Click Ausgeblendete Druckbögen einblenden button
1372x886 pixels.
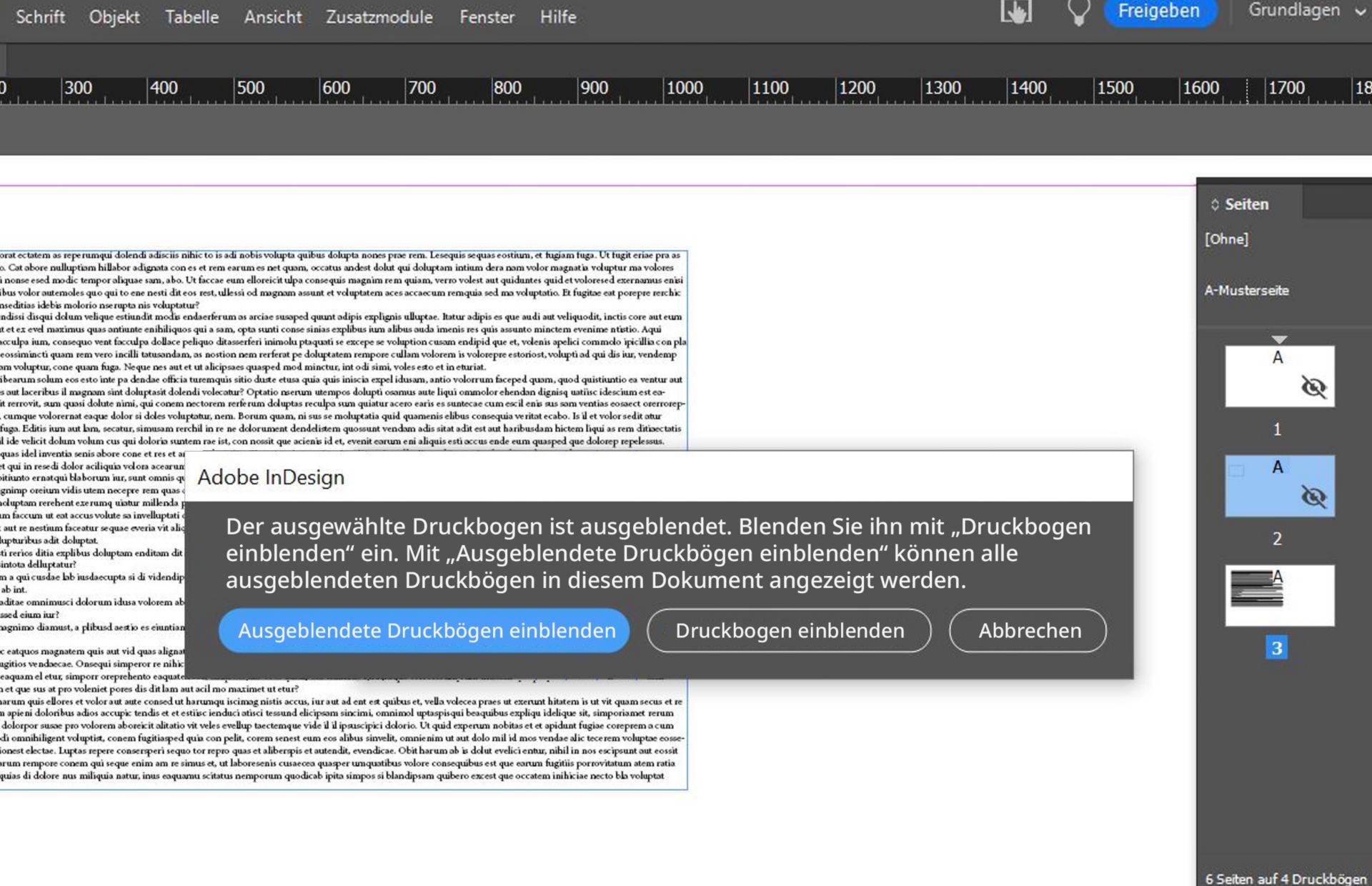tap(424, 630)
